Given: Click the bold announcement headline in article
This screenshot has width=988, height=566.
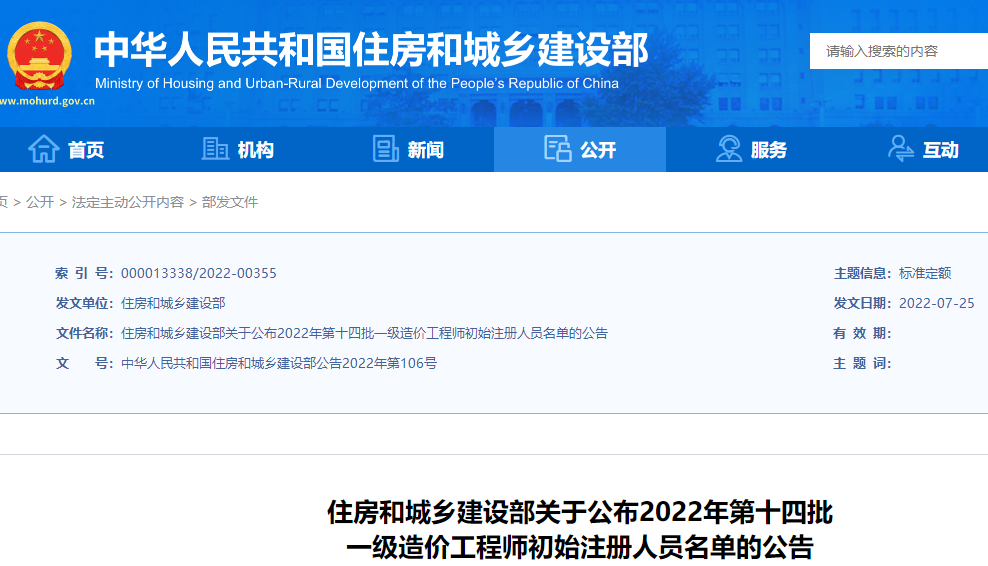Looking at the screenshot, I should point(580,530).
